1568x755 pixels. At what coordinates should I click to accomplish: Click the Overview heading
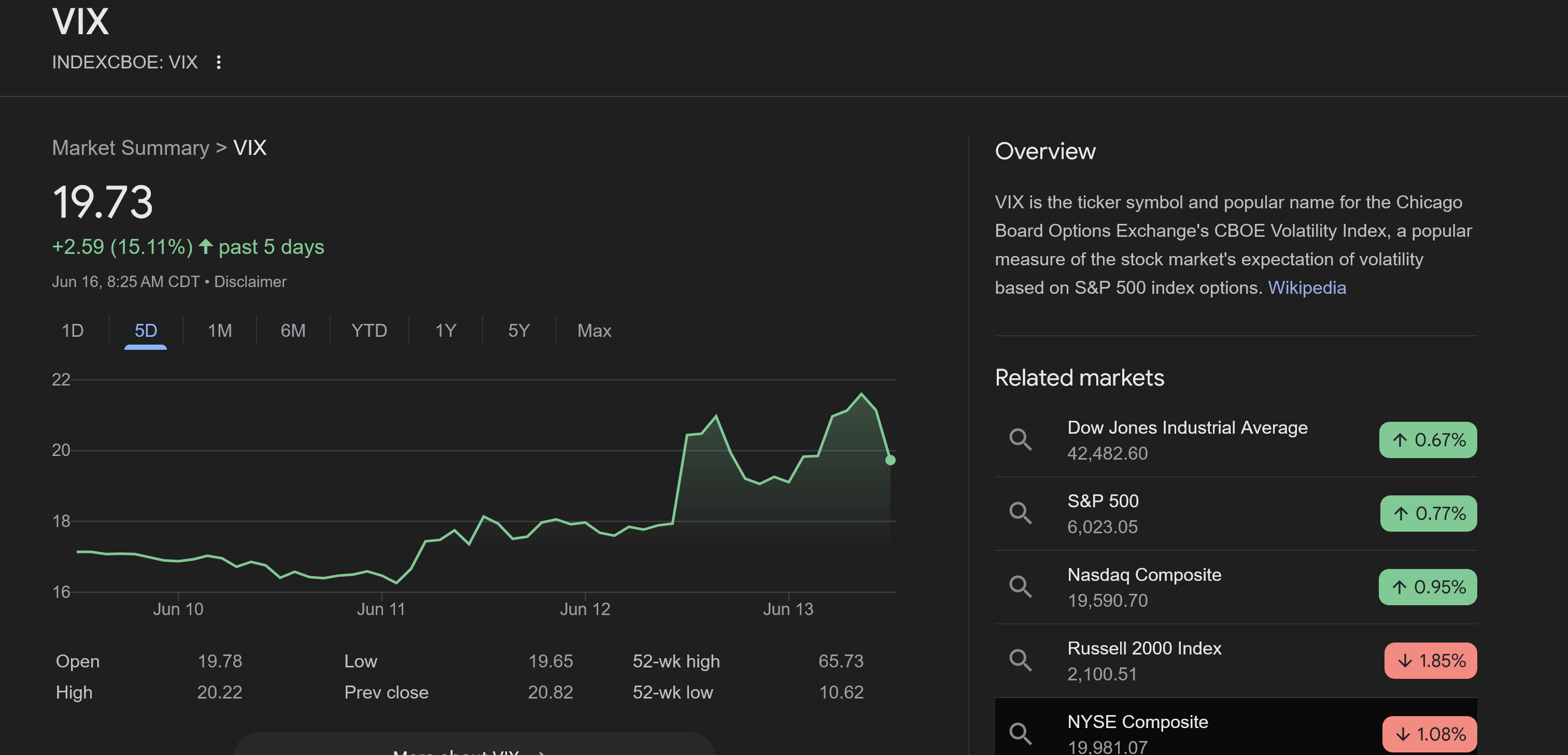tap(1045, 151)
